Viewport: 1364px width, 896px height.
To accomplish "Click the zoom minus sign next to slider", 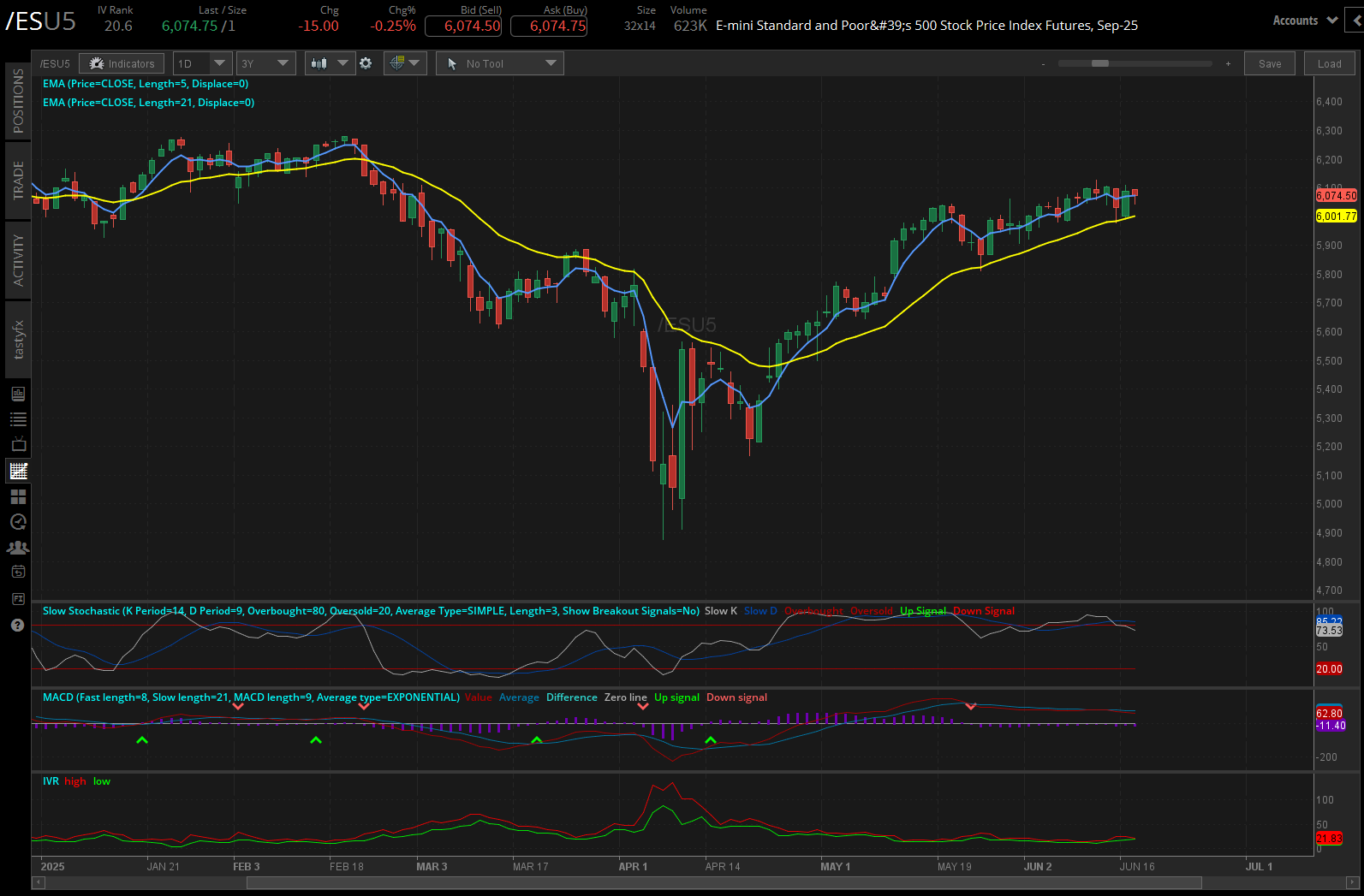I will coord(1043,64).
